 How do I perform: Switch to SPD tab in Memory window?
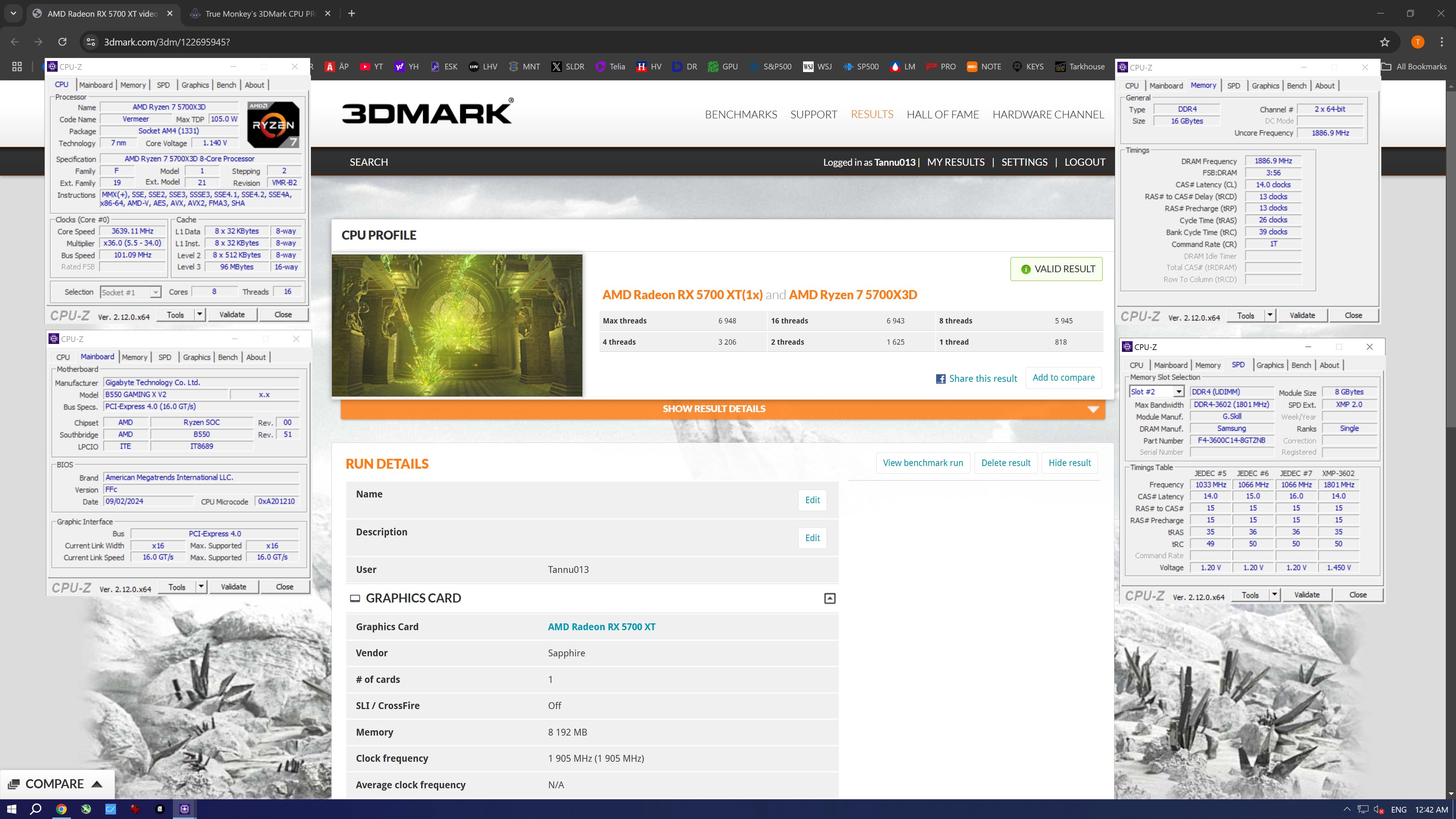(1233, 85)
